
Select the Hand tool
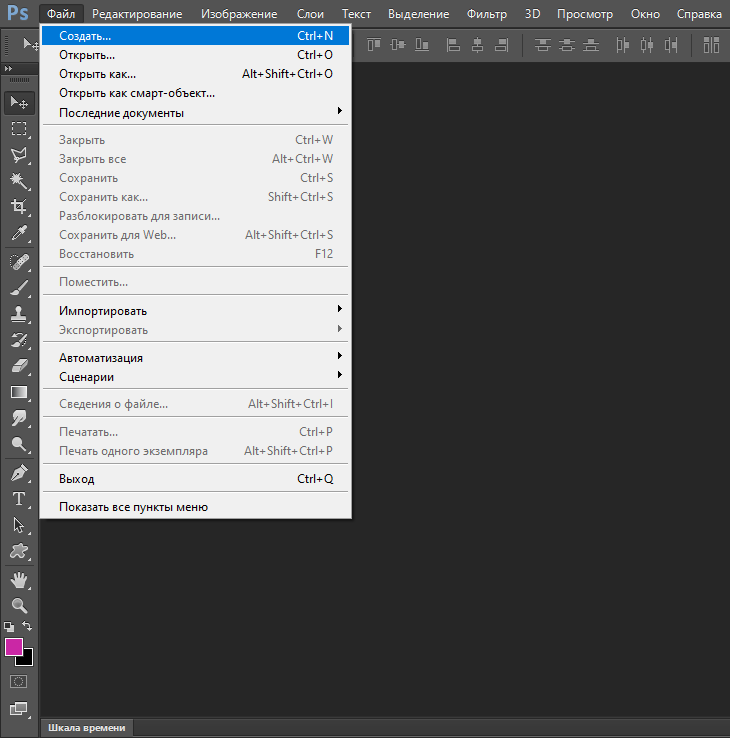coord(19,580)
